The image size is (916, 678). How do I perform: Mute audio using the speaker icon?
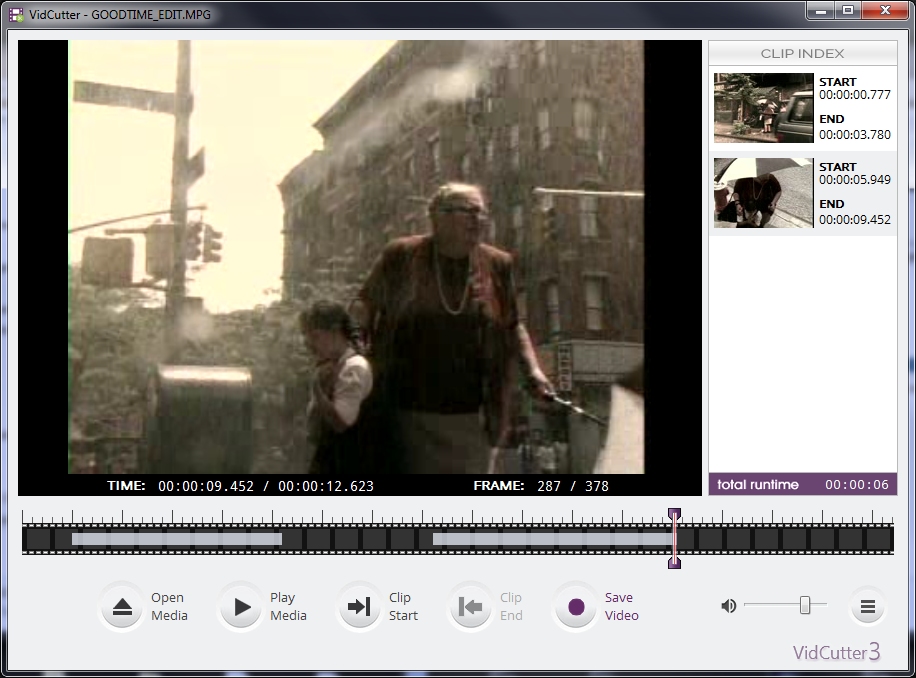point(728,606)
